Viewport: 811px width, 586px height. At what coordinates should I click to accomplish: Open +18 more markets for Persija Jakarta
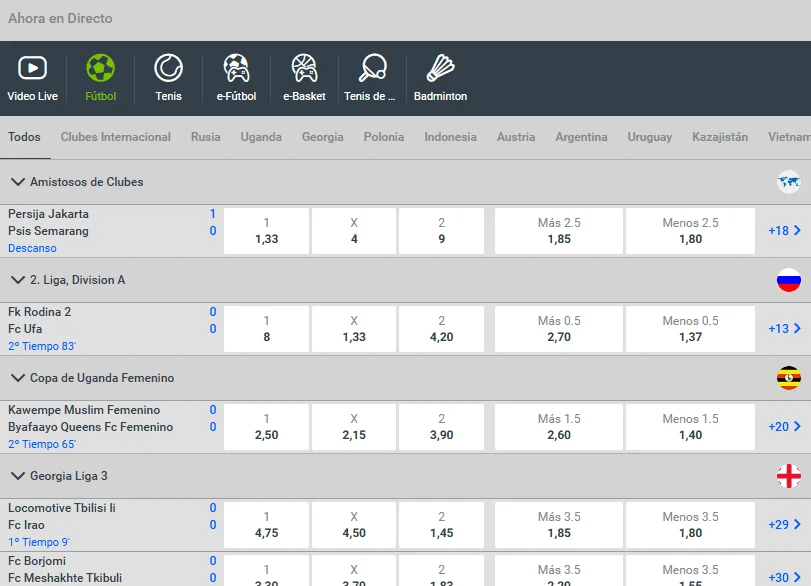(785, 231)
